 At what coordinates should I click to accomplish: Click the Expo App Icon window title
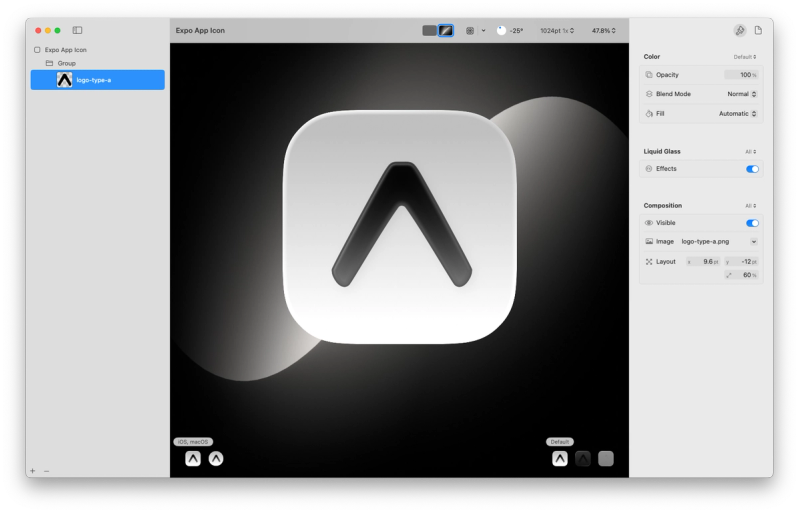click(200, 31)
